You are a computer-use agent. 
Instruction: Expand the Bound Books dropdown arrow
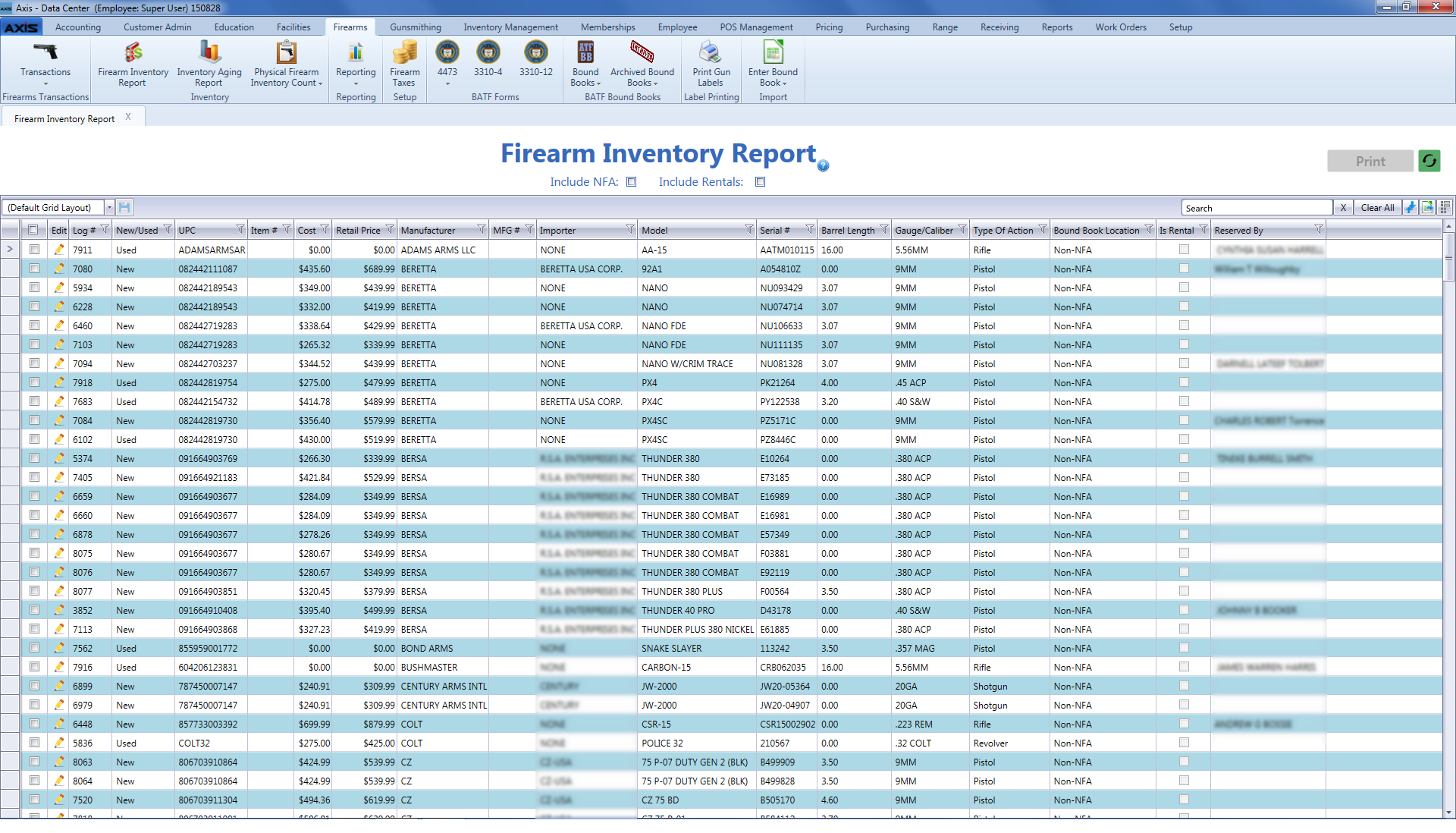(x=598, y=83)
